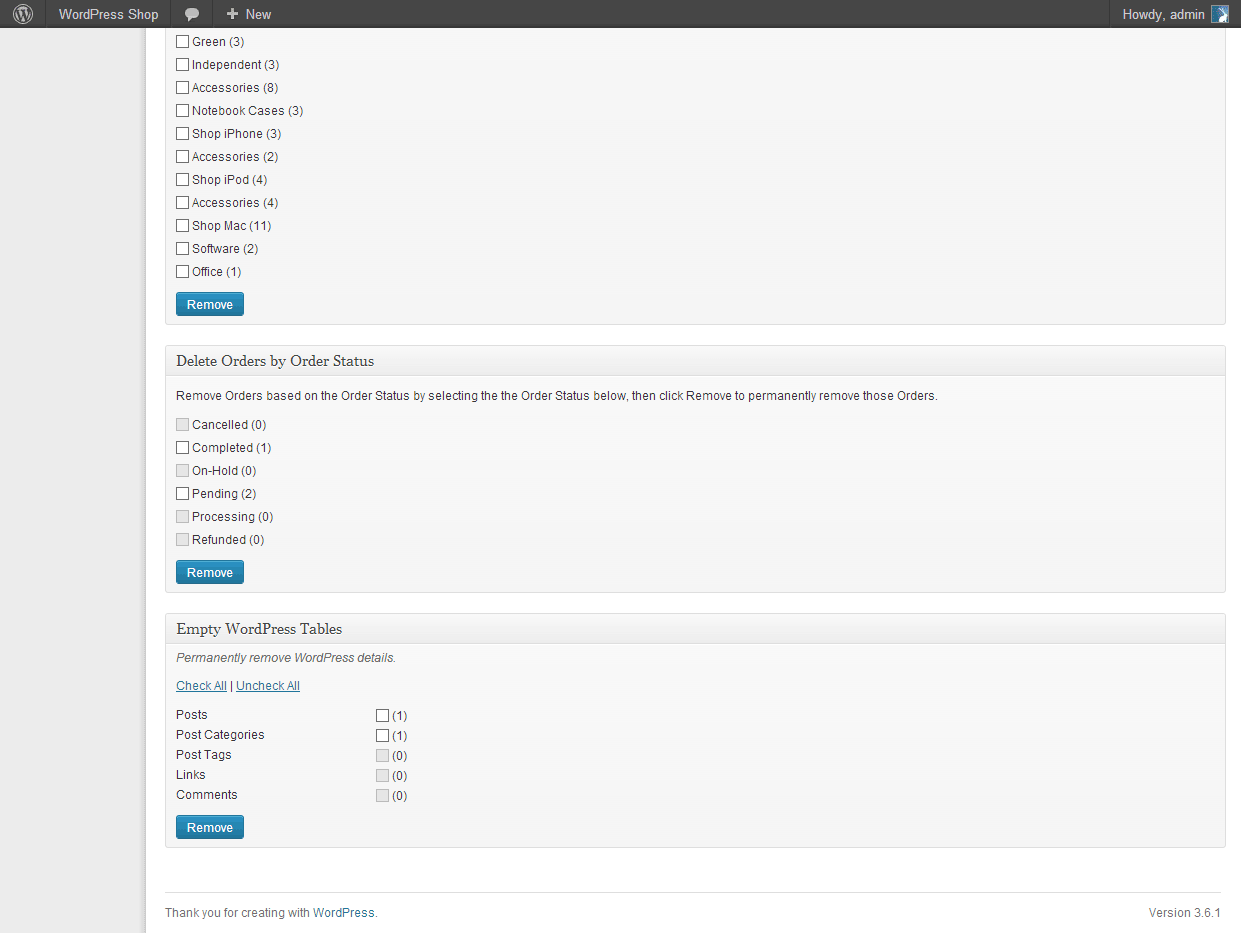The height and width of the screenshot is (933, 1241).
Task: Open the WordPress link in footer
Action: pyautogui.click(x=344, y=913)
